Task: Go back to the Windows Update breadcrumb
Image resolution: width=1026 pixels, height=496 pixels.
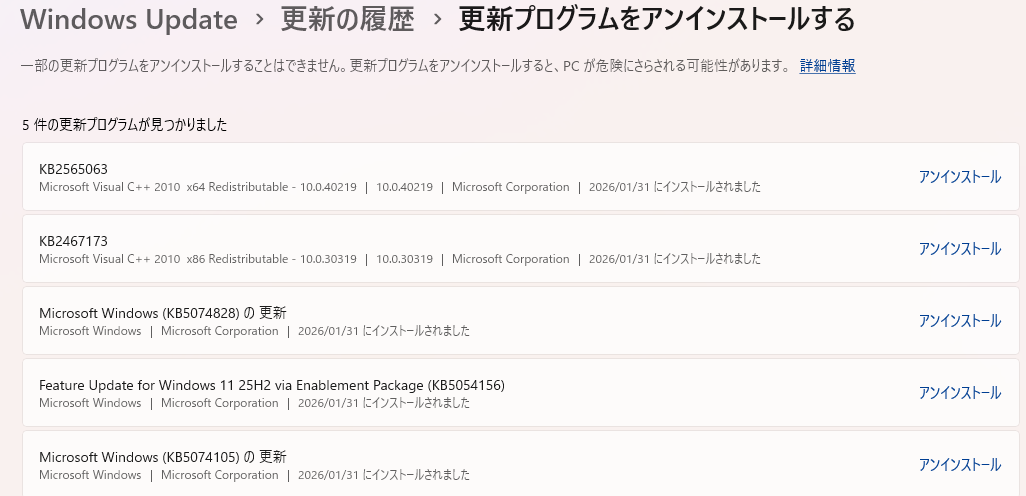Action: [x=129, y=19]
